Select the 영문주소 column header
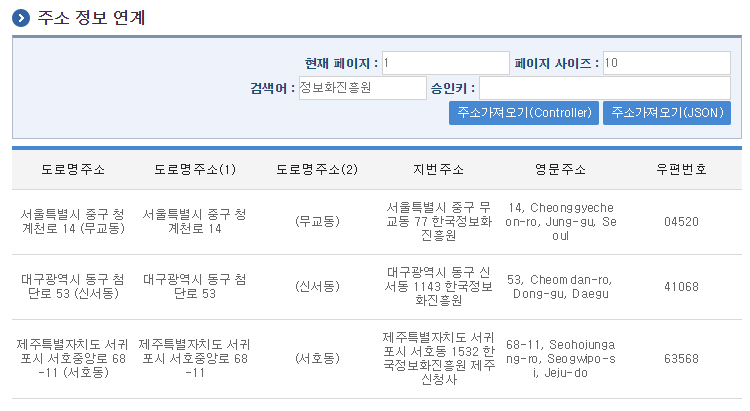Viewport: 750px width, 411px height. (560, 169)
